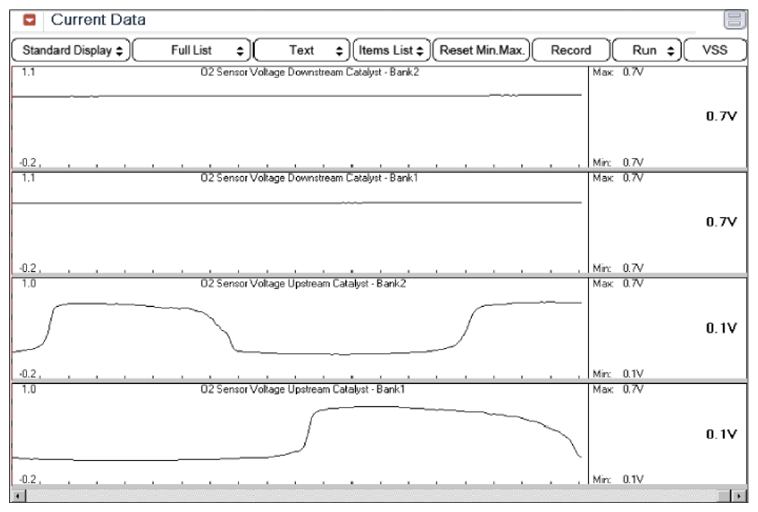This screenshot has height=512, width=758.
Task: Click the panel icon in top-right corner
Action: tap(735, 19)
